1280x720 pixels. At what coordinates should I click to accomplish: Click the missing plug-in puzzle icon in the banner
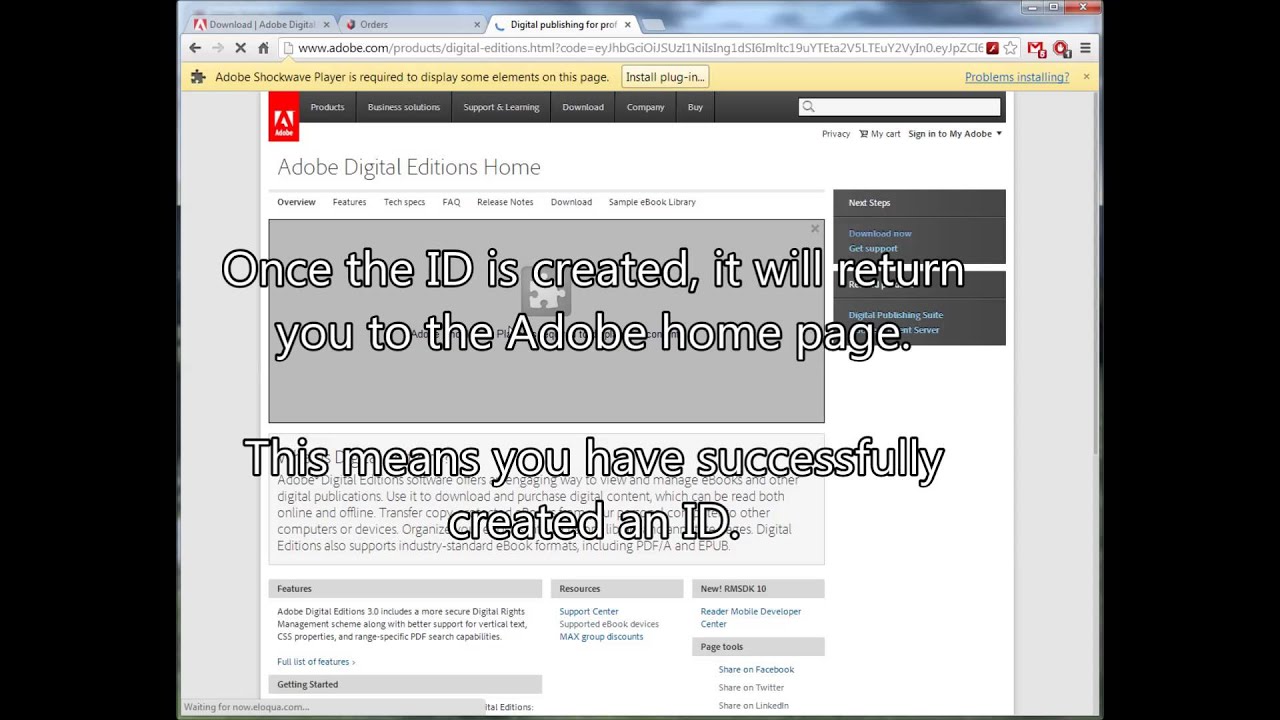point(546,293)
